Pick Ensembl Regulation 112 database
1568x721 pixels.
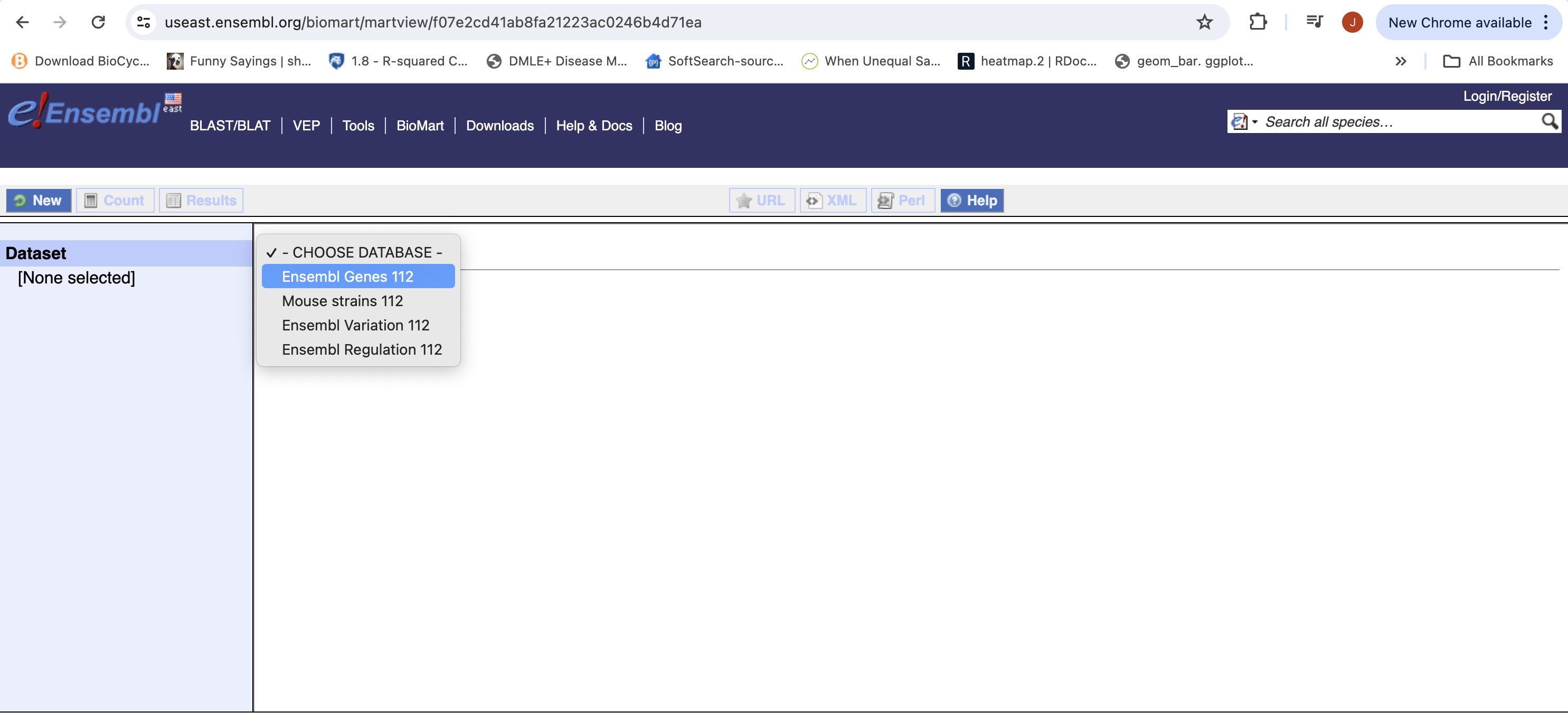coord(362,349)
